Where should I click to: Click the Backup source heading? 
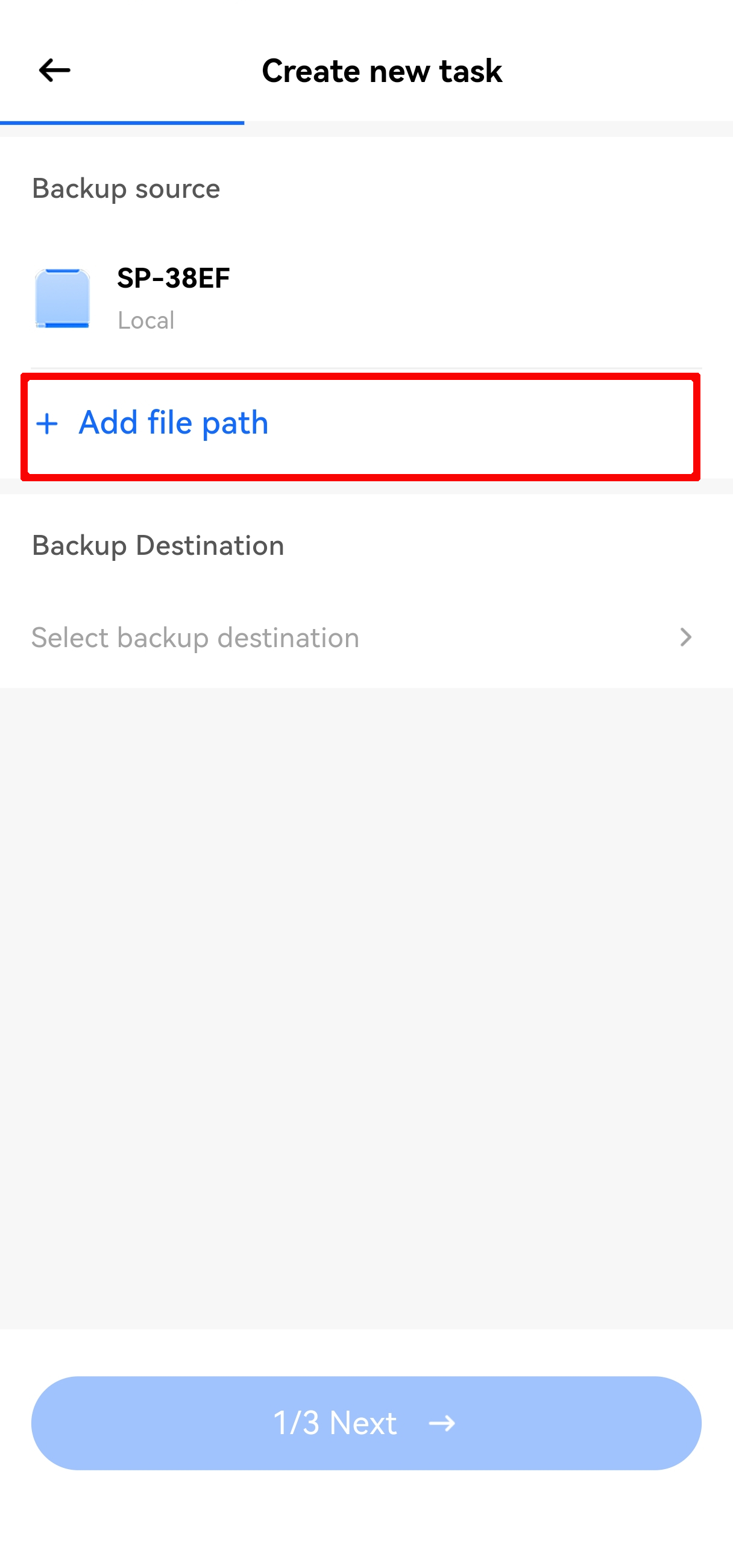(126, 189)
